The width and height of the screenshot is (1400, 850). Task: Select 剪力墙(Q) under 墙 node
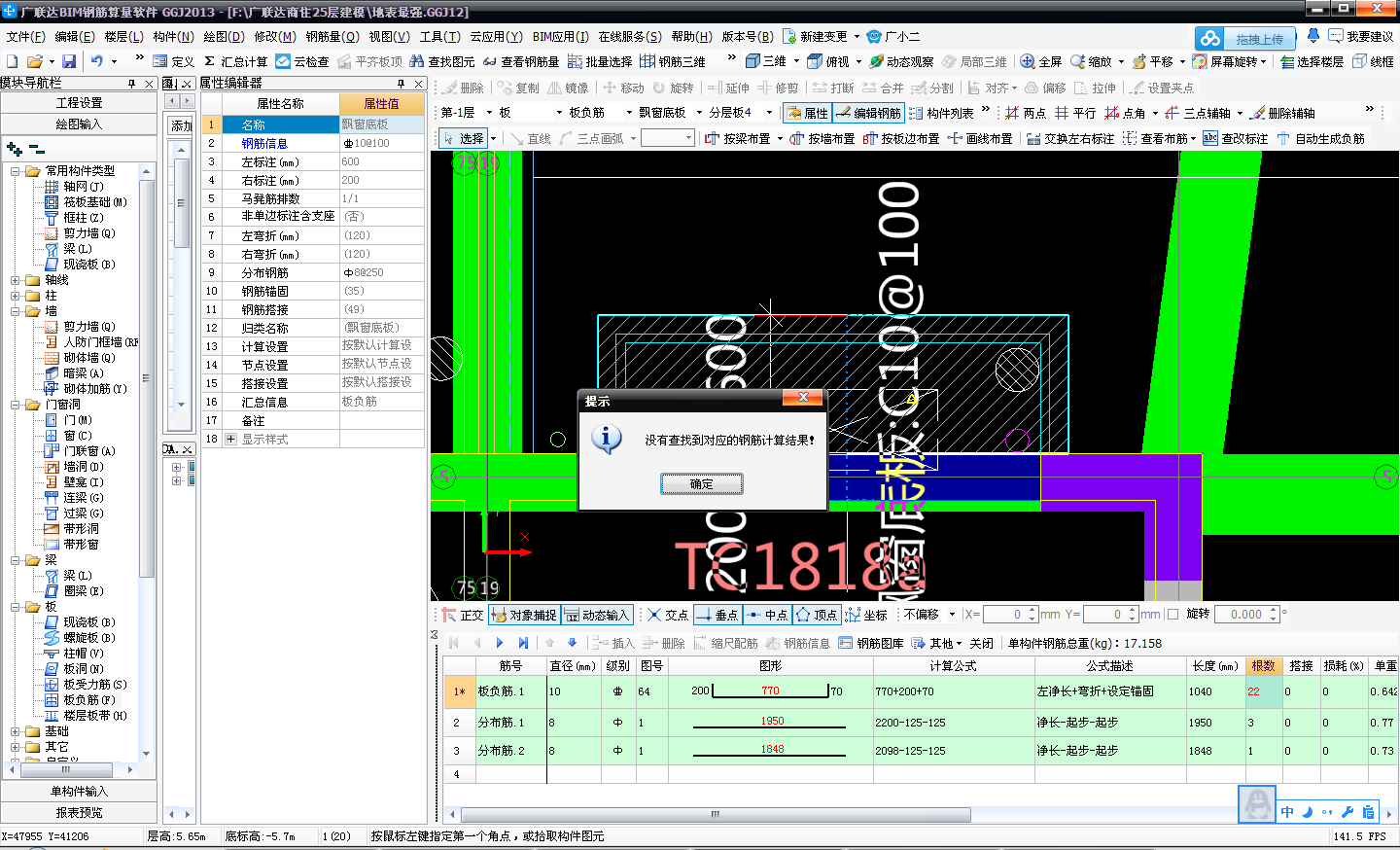89,327
